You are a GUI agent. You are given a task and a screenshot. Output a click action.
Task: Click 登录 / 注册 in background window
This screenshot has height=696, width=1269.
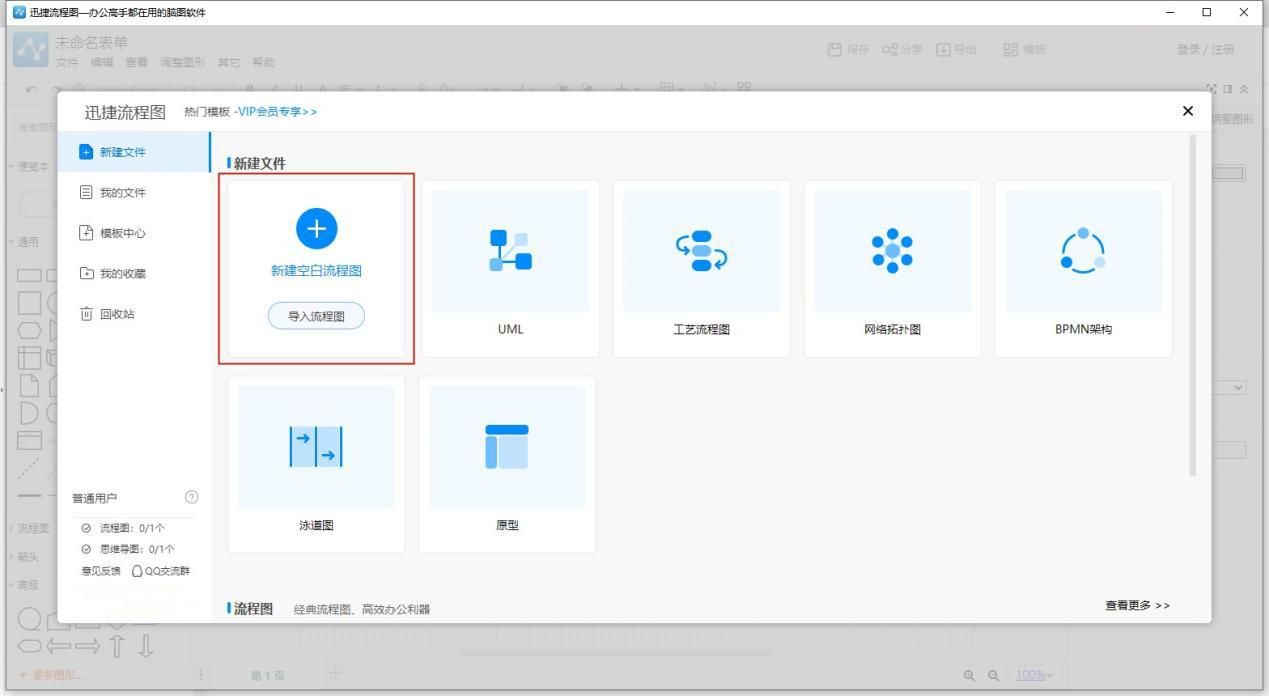[1206, 50]
